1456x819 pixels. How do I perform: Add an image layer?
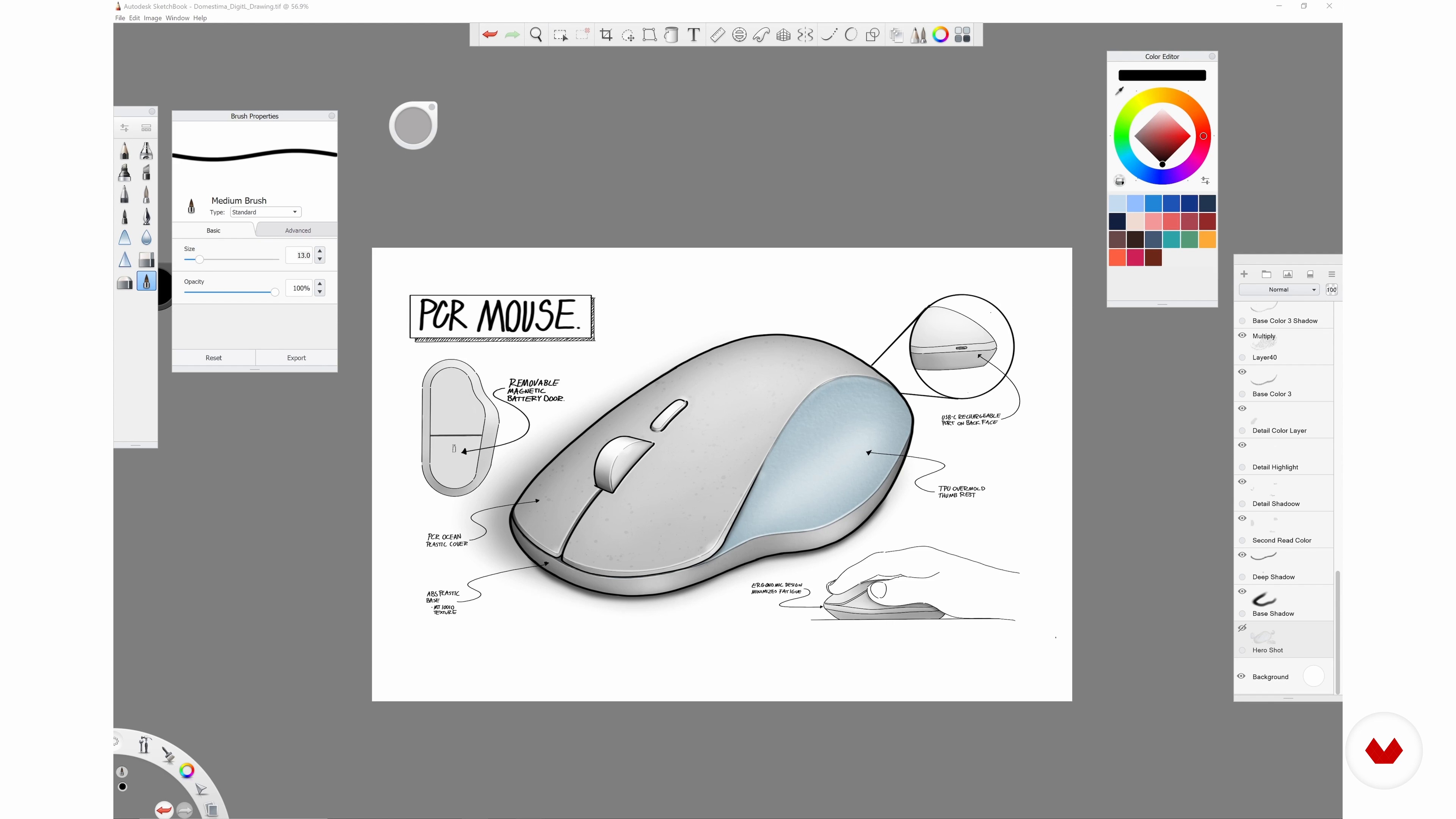pos(1288,274)
